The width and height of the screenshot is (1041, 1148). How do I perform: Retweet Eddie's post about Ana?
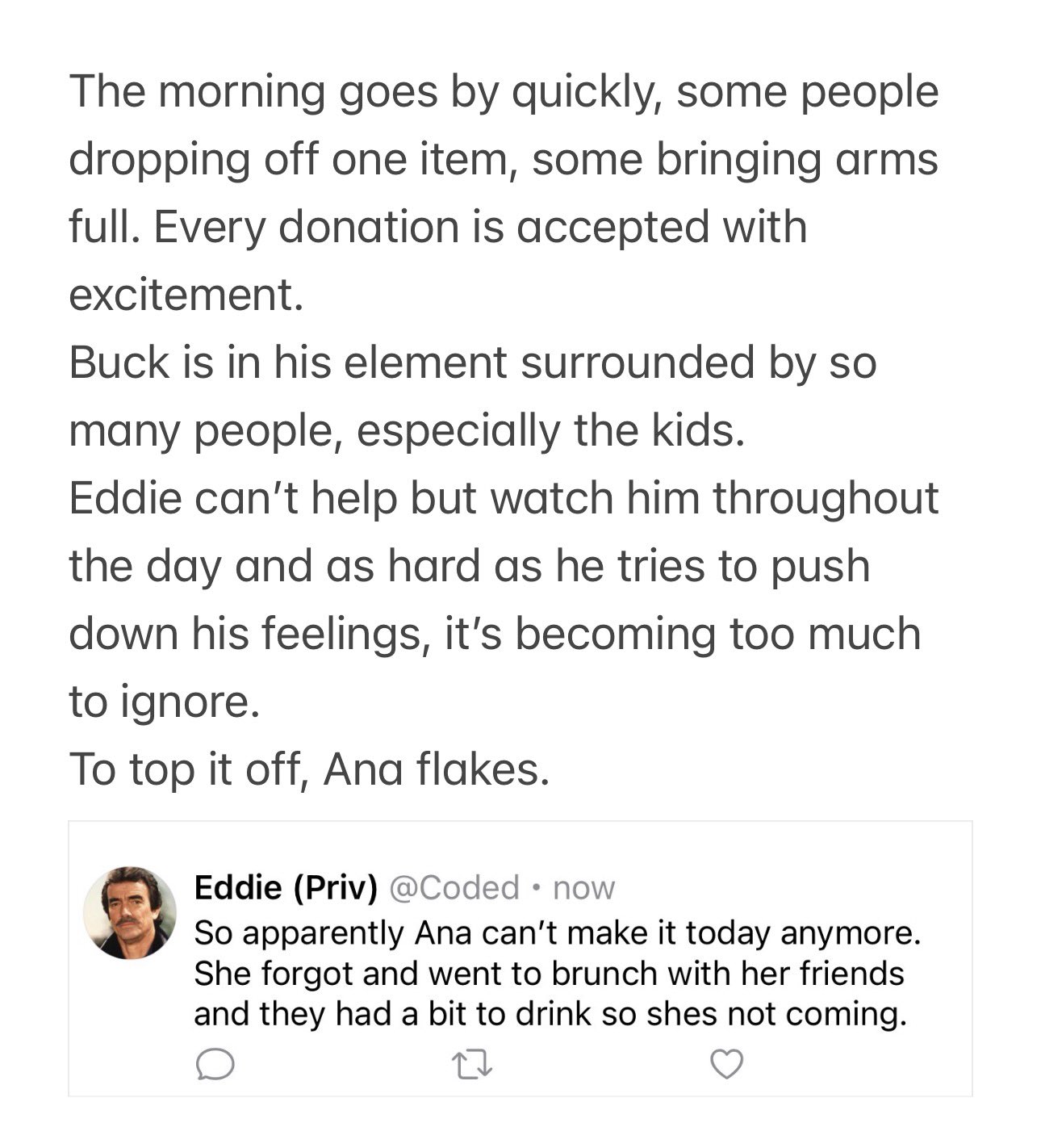(x=472, y=1066)
